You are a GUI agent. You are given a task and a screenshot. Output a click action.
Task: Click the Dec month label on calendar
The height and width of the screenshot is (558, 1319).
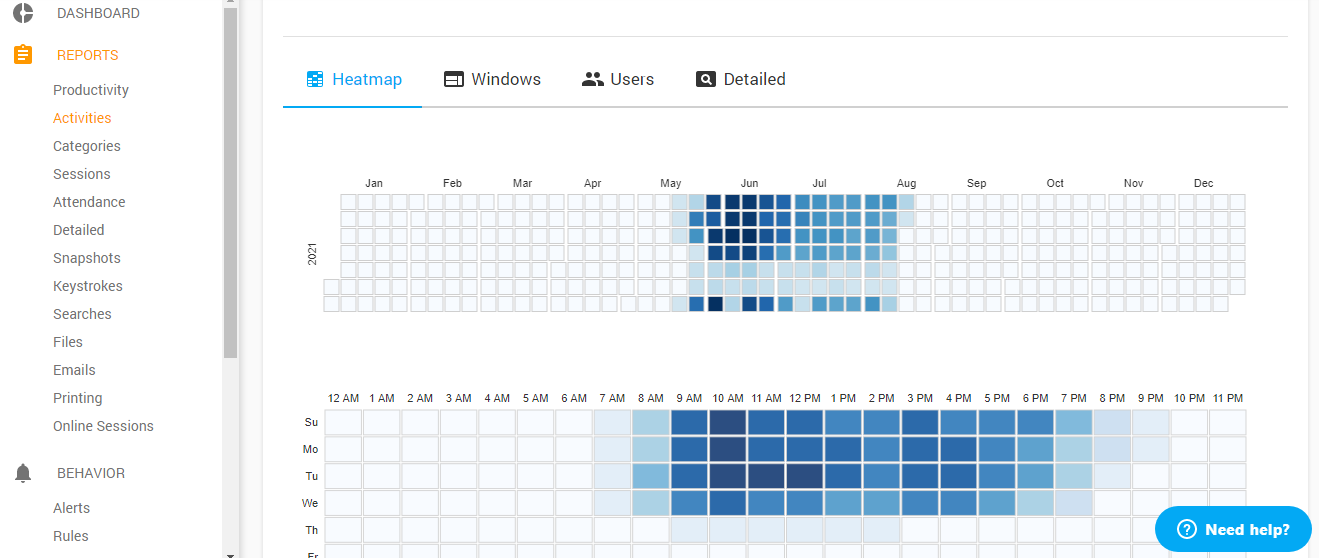(1204, 183)
